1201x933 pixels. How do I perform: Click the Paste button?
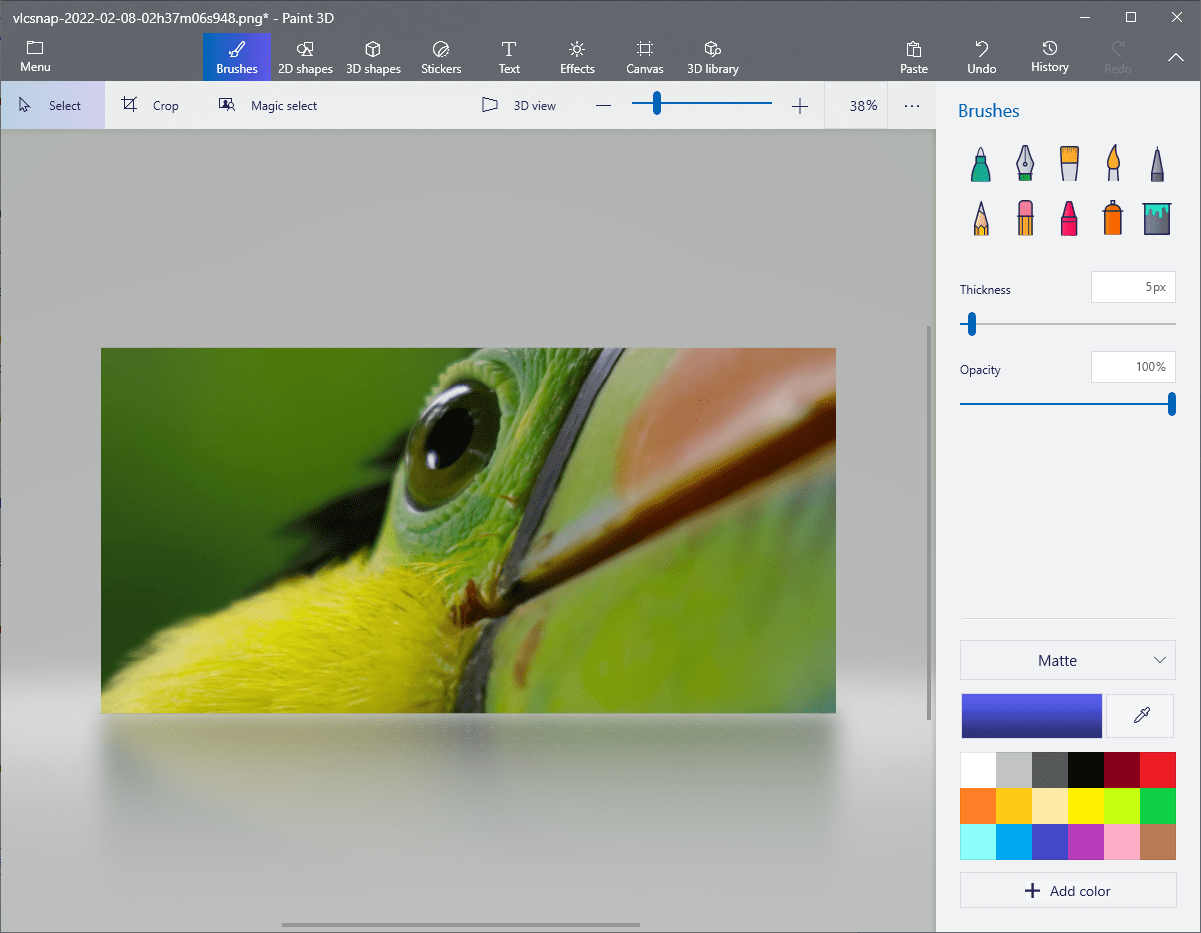click(x=914, y=57)
